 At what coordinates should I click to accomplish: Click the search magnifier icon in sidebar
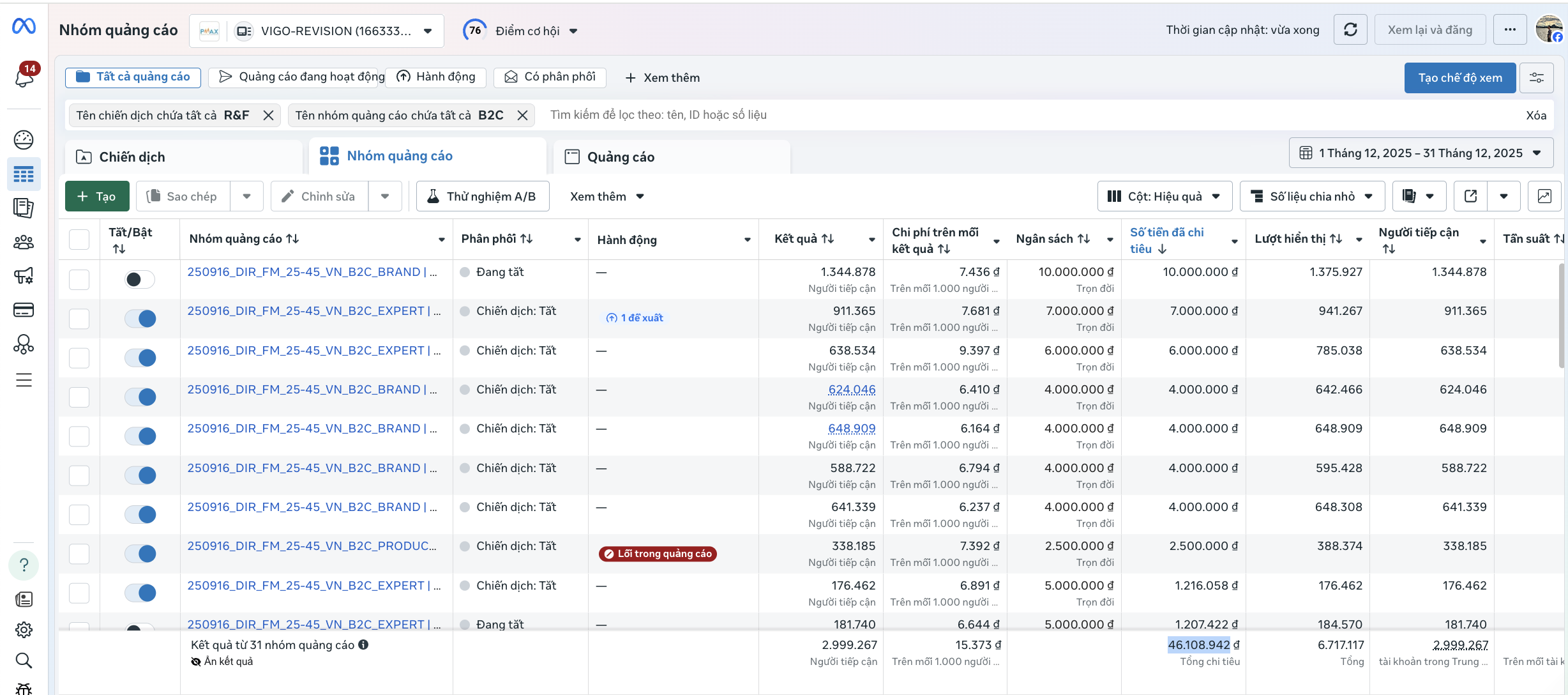[24, 661]
